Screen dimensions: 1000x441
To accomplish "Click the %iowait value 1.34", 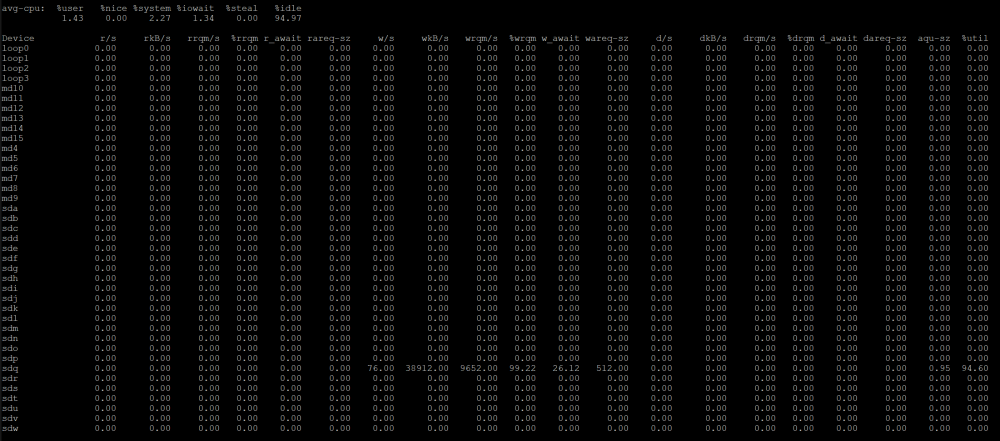I will coord(203,18).
